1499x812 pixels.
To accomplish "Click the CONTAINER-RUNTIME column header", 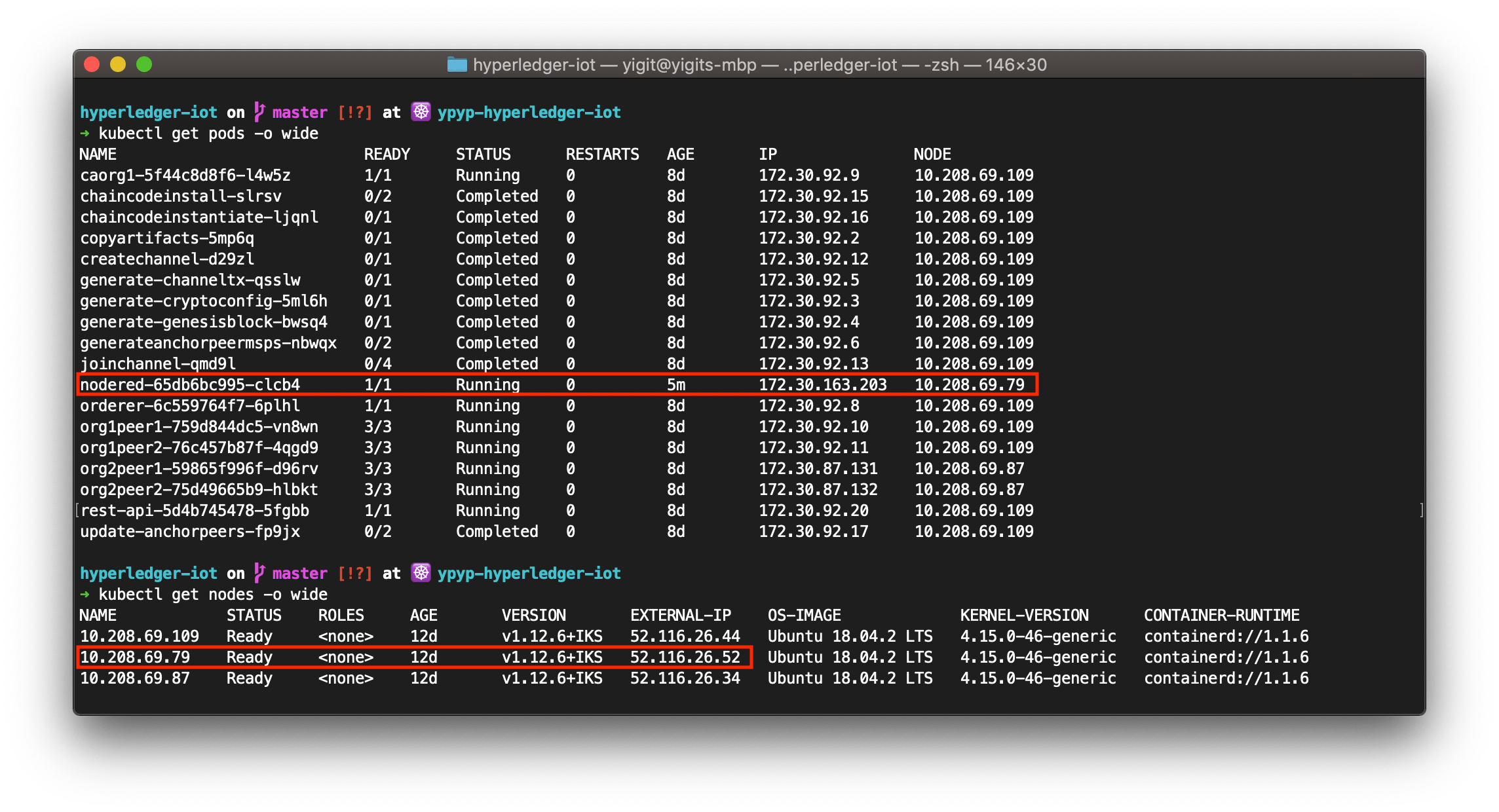I will point(1221,616).
